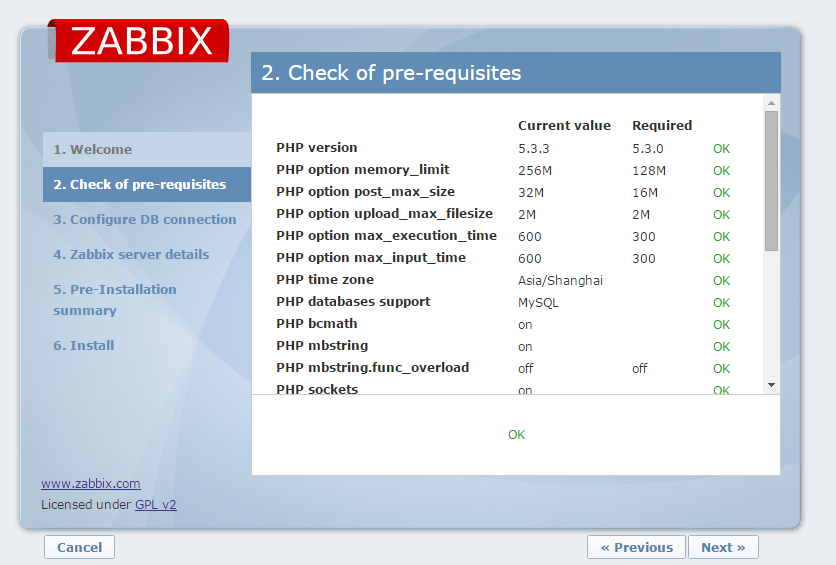Click the current value "600" for max_execution_time
Screen dimensions: 836x565
pyautogui.click(x=529, y=237)
